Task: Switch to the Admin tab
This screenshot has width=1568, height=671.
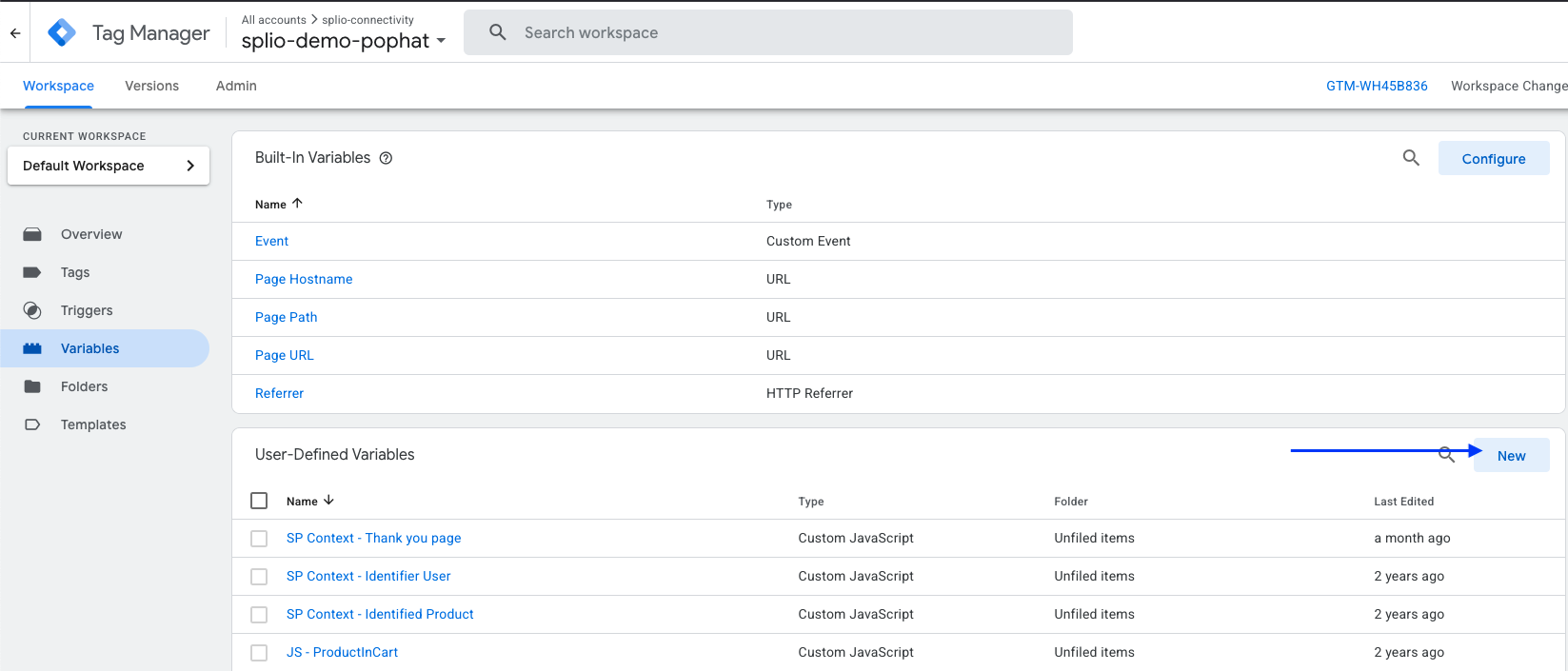Action: coord(236,86)
